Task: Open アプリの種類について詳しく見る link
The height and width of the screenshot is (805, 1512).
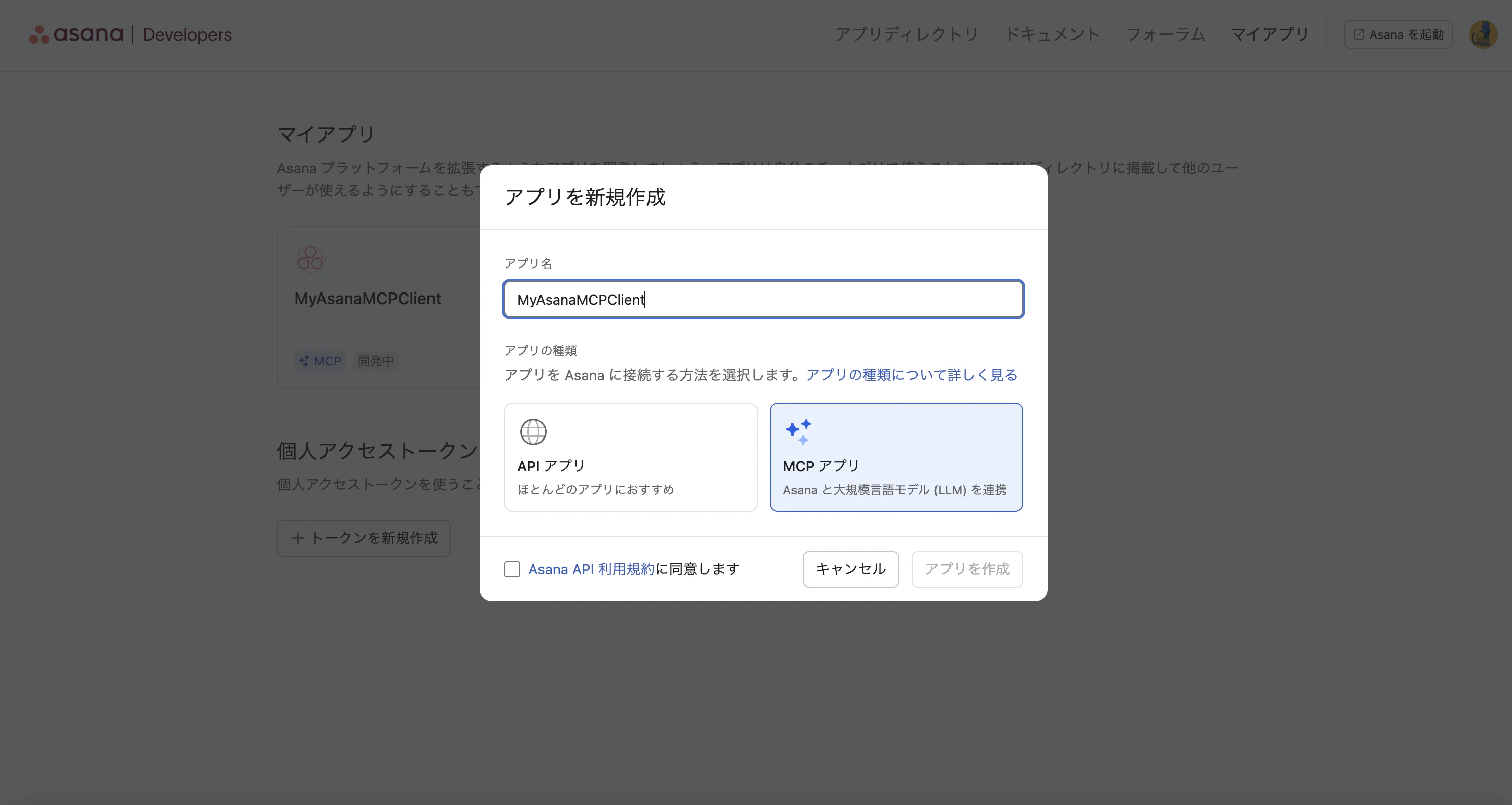Action: 912,375
